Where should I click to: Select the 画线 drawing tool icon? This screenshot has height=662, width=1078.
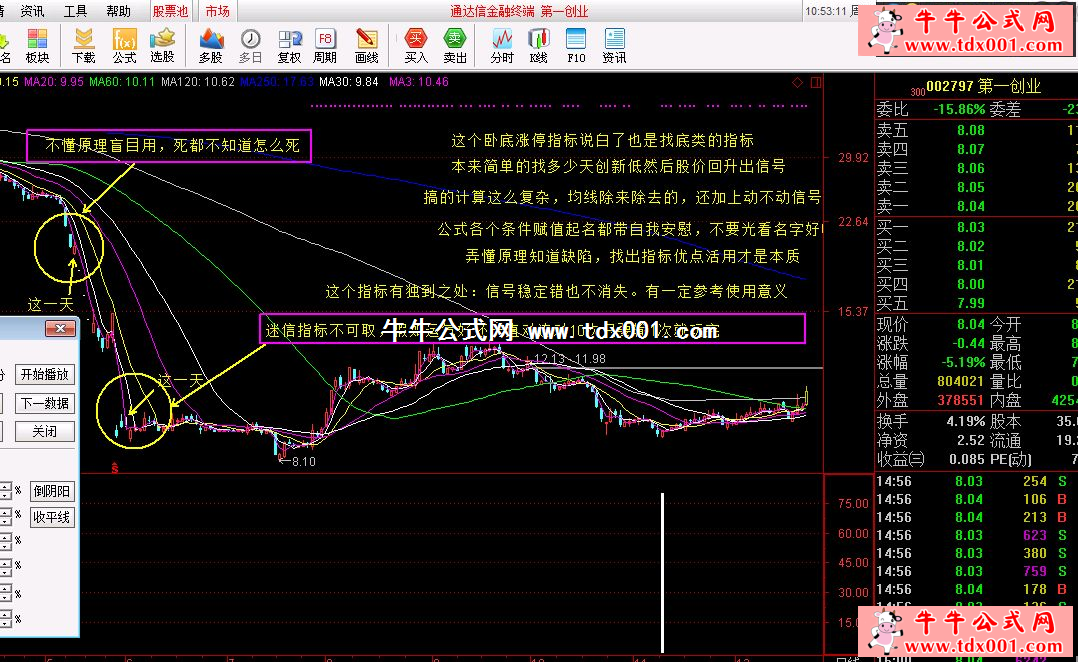click(x=366, y=46)
